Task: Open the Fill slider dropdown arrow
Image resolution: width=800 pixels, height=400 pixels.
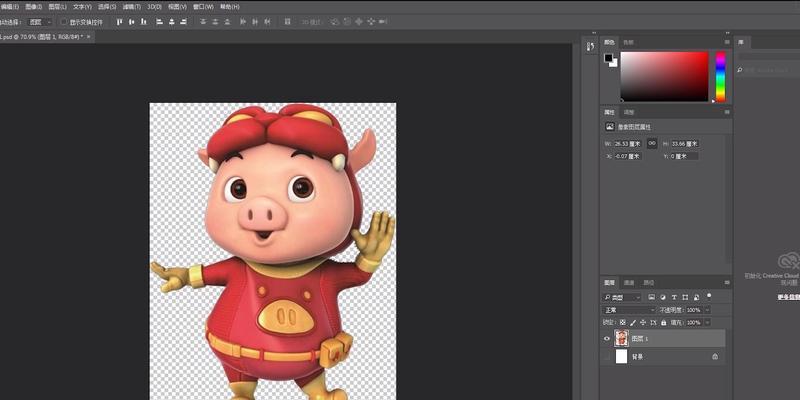Action: tap(707, 322)
